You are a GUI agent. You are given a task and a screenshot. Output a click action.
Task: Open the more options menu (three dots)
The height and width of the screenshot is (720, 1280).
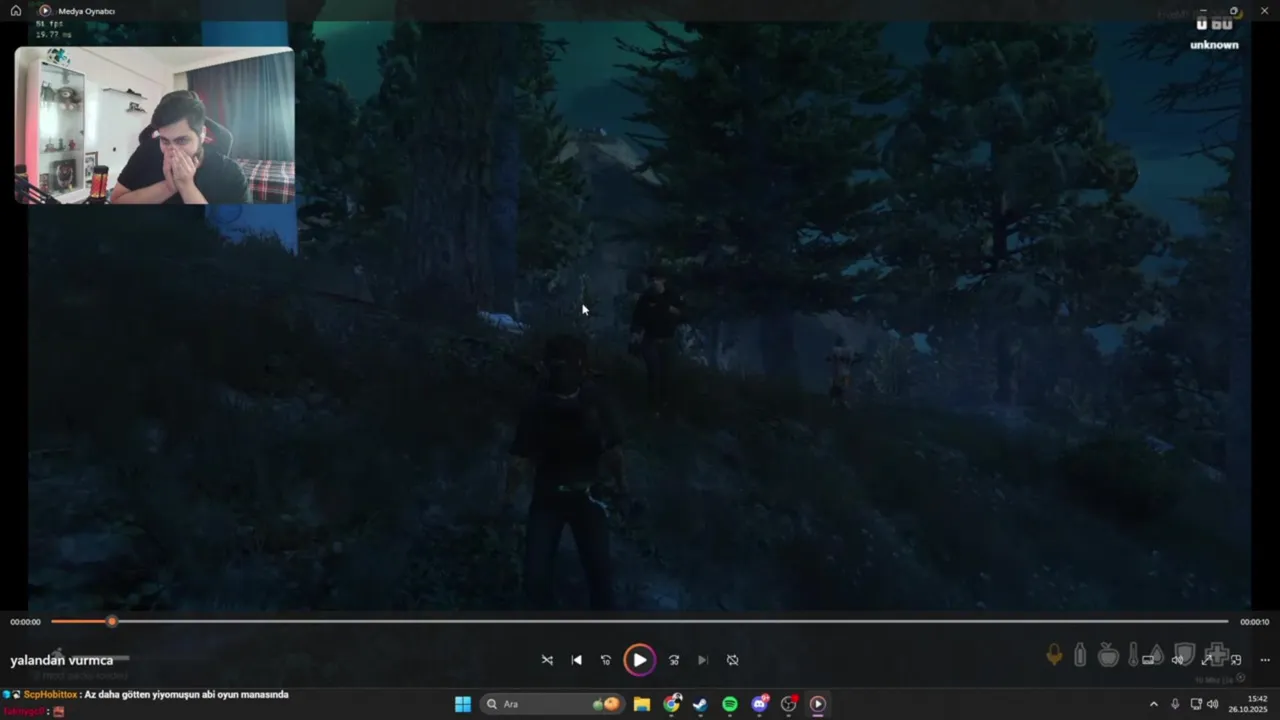1265,659
